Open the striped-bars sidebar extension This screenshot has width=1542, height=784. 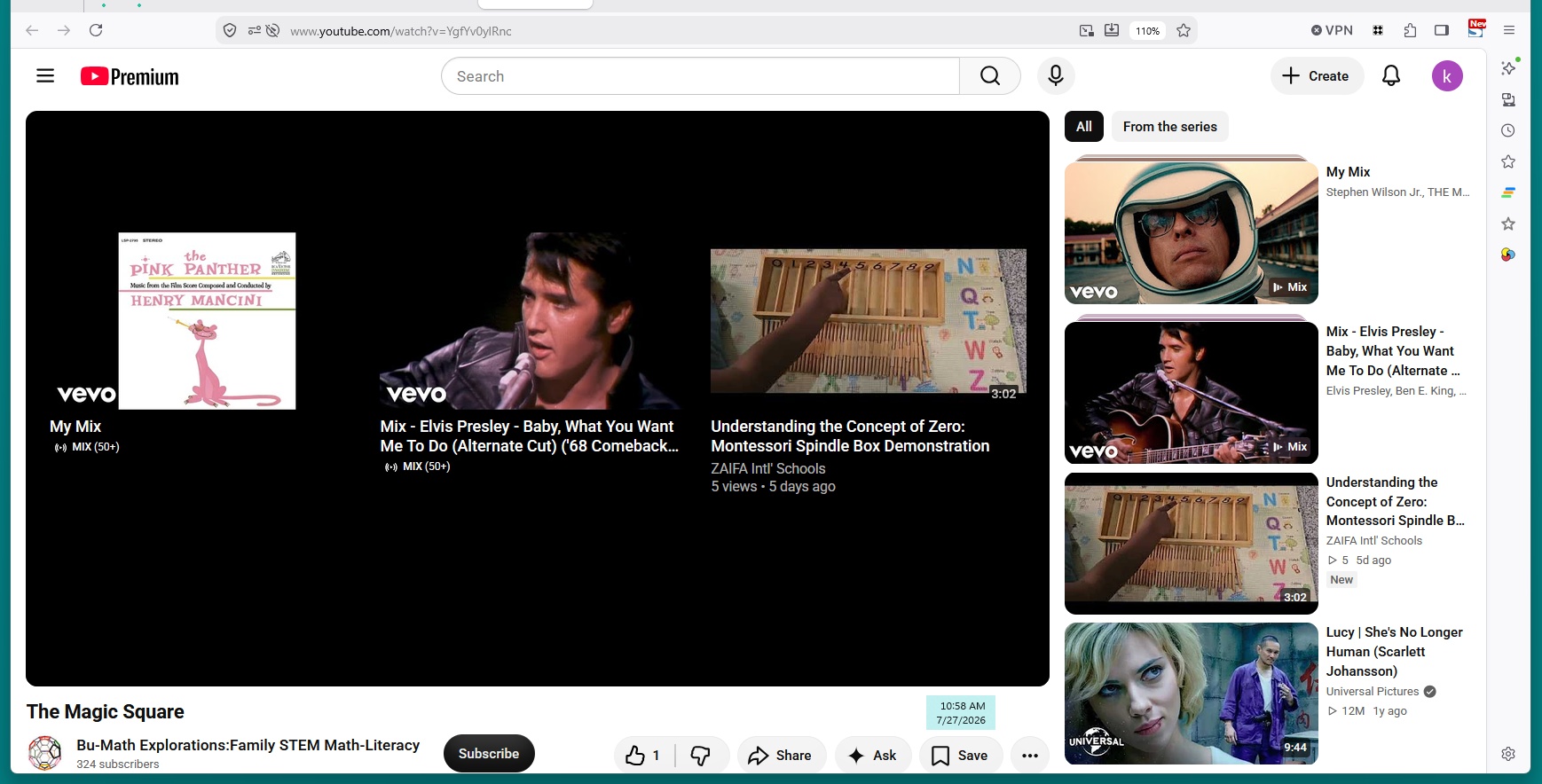[1508, 192]
